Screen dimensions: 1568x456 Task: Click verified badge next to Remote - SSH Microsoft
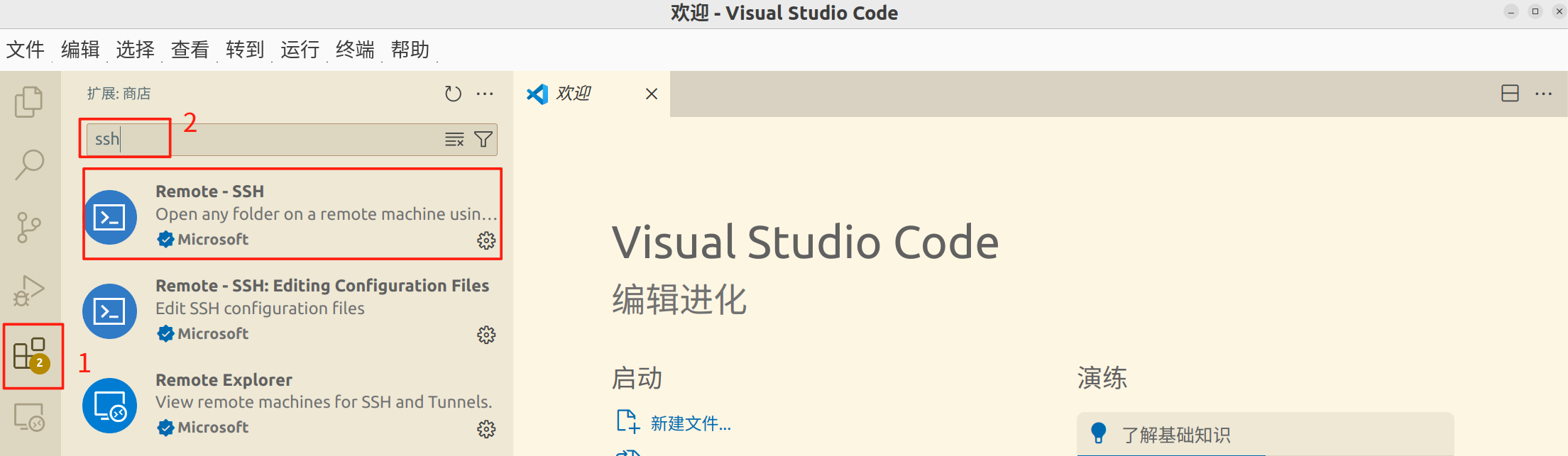click(165, 240)
